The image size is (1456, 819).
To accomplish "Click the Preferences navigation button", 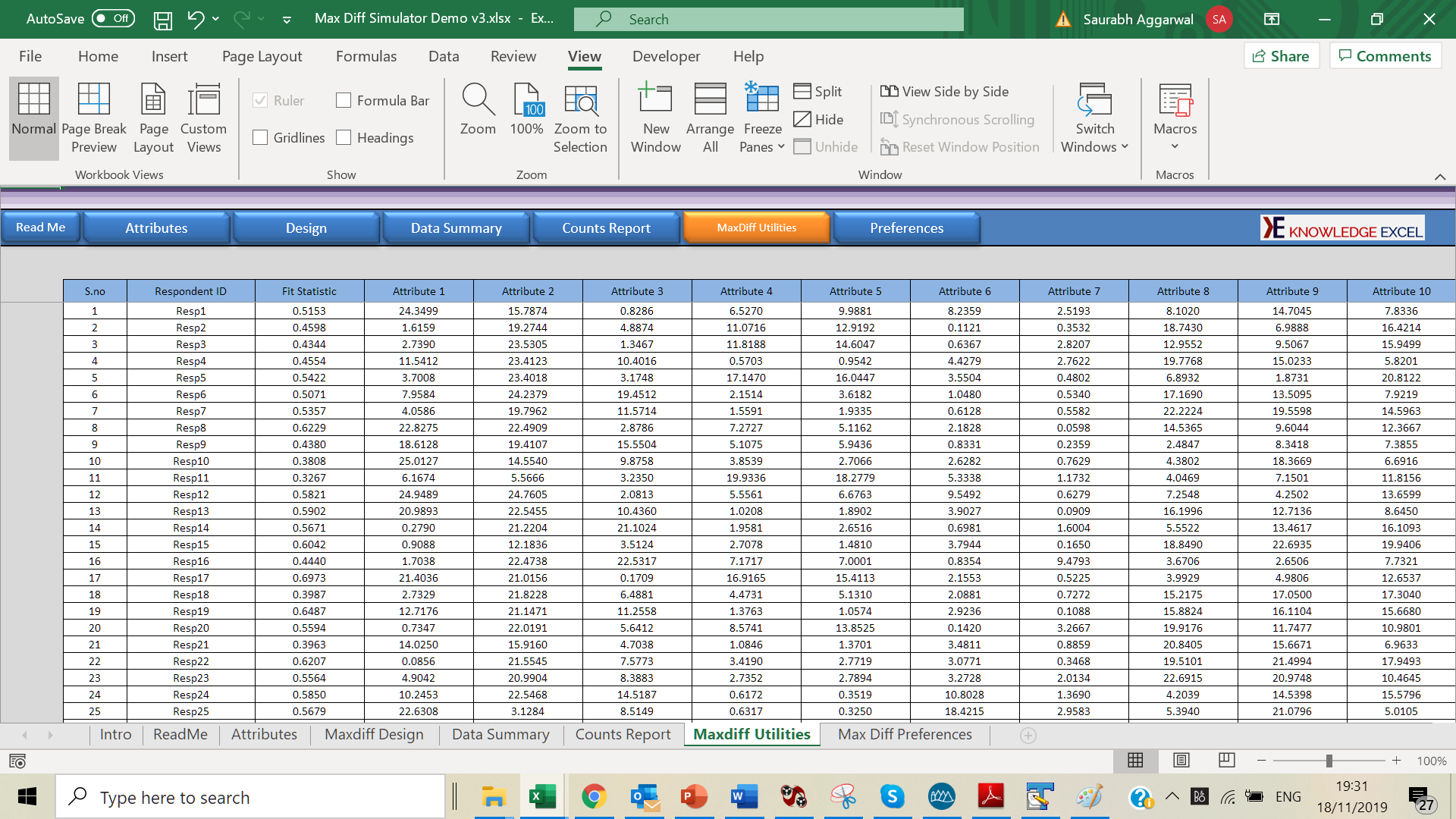I will point(906,228).
